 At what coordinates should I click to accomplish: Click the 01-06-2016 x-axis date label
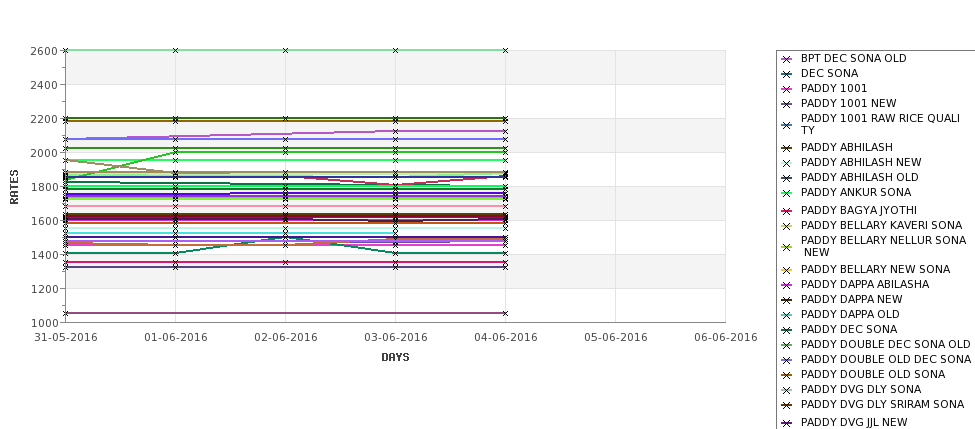175,338
